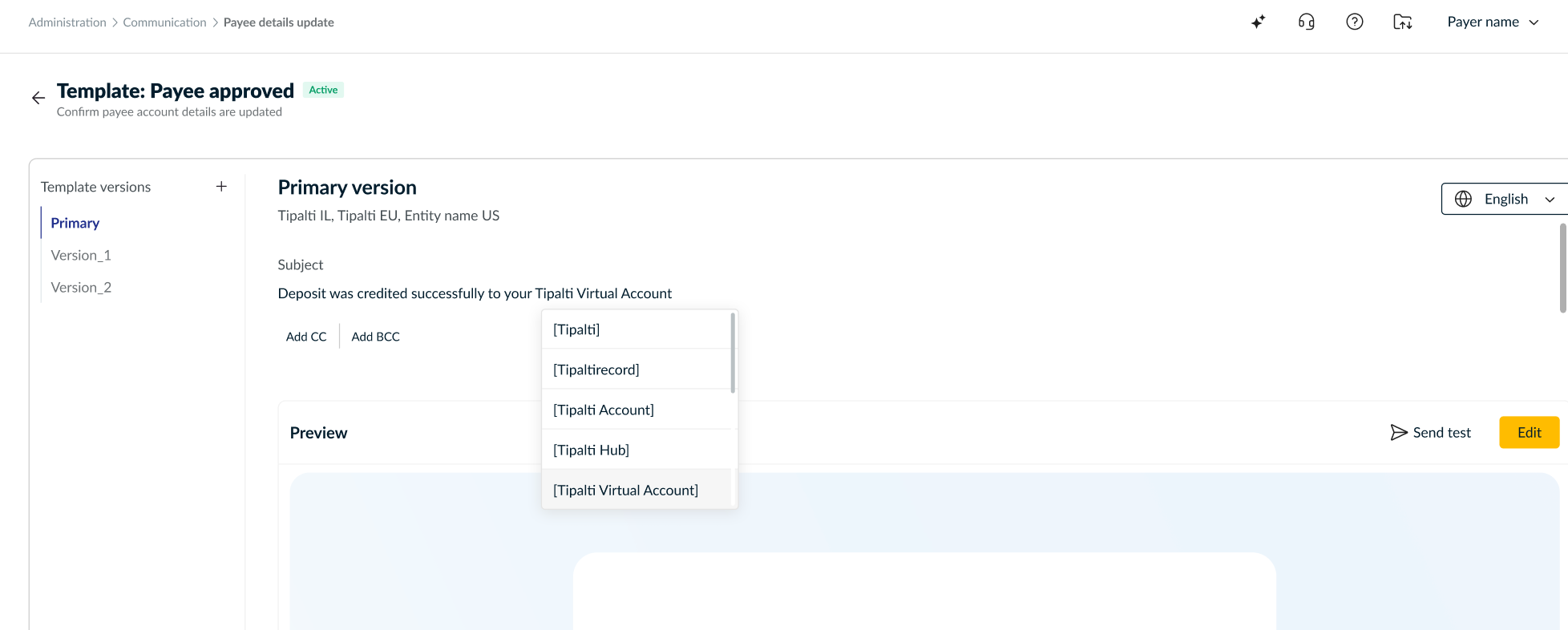This screenshot has height=630, width=1568.
Task: Click the Add BCC button
Action: click(x=375, y=337)
